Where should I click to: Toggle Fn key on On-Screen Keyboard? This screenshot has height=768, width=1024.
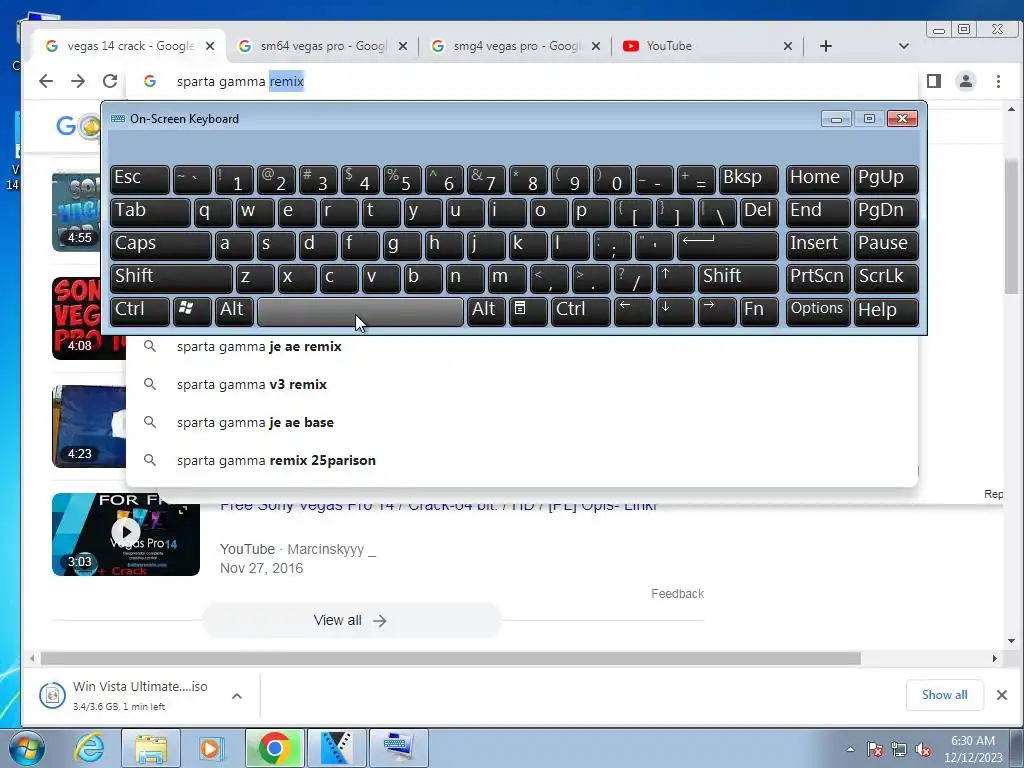pyautogui.click(x=760, y=311)
